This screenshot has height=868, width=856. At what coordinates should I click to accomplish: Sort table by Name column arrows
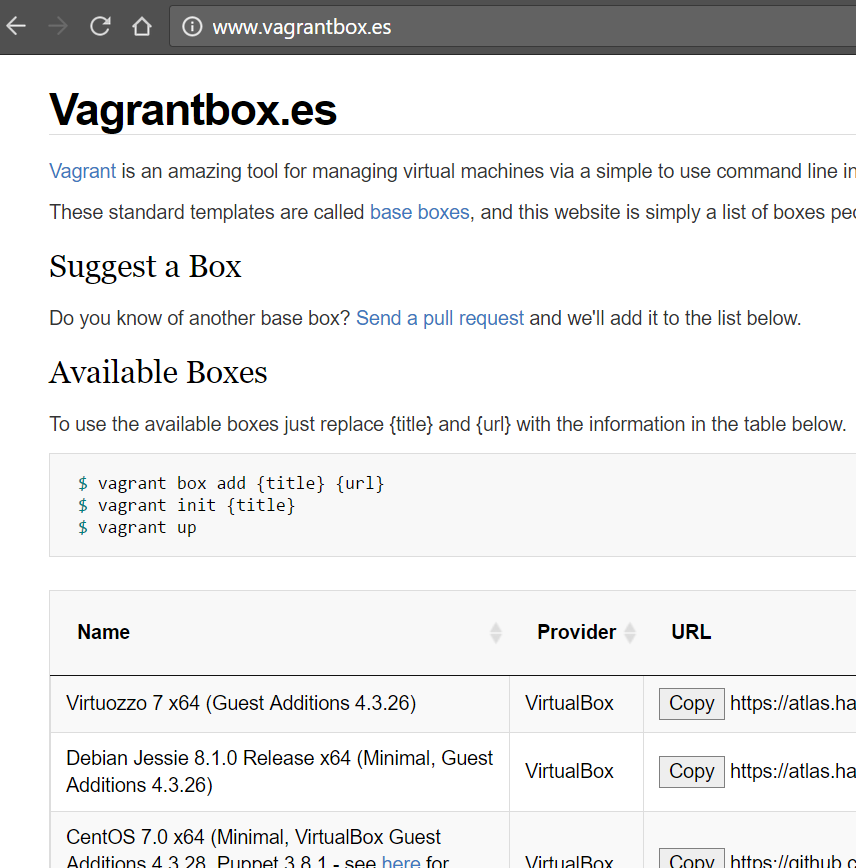pos(495,633)
